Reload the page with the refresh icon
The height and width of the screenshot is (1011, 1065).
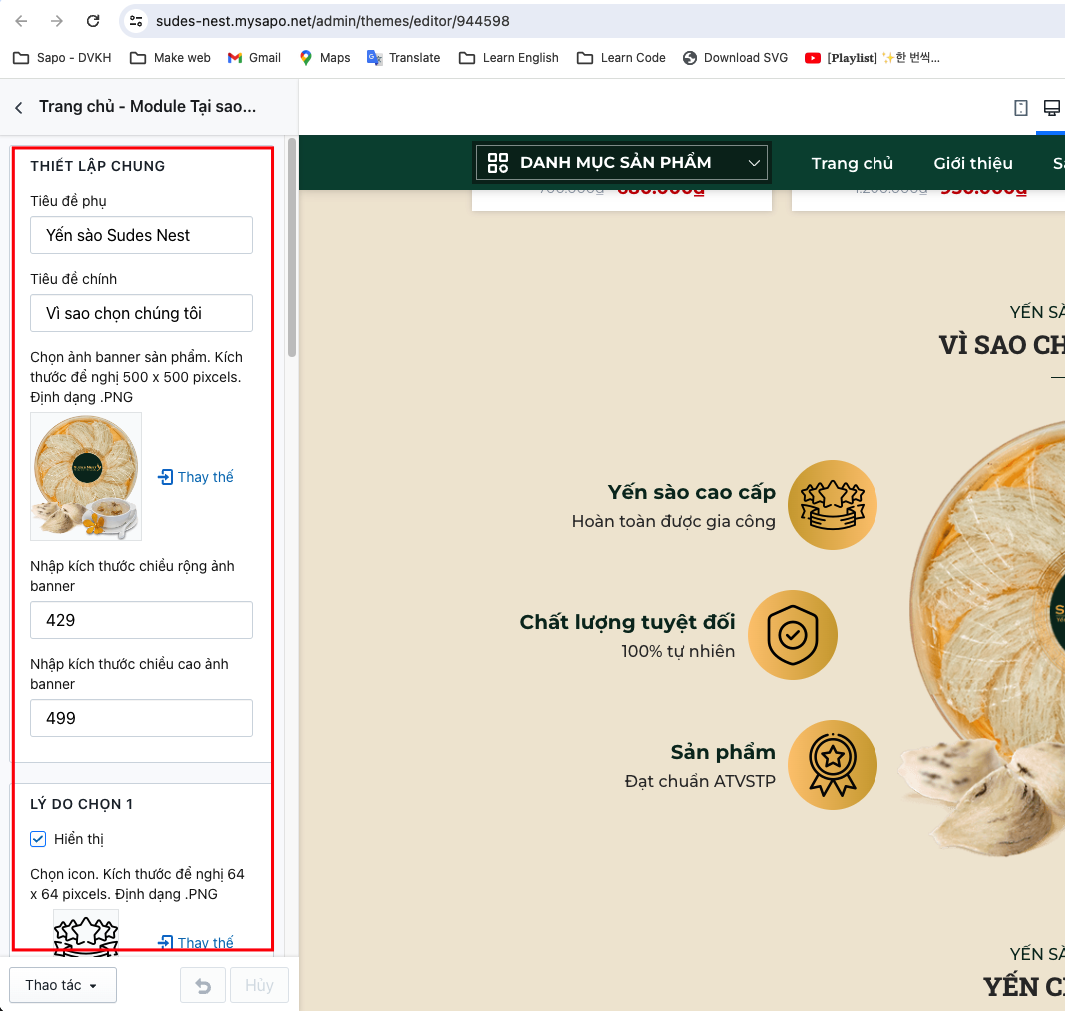[x=93, y=21]
